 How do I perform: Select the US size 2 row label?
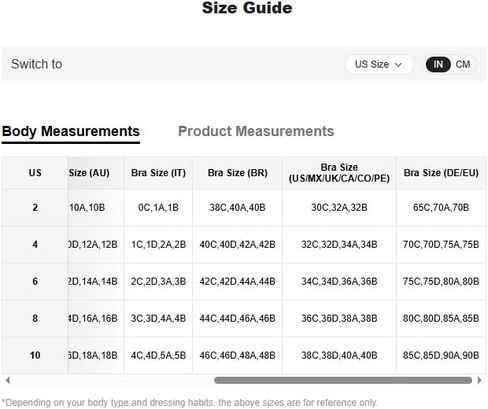(35, 208)
